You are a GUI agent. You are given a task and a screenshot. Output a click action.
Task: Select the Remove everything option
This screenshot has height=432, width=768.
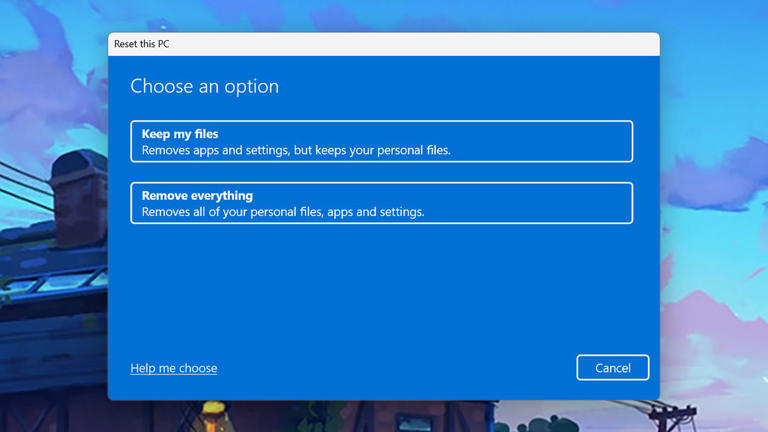(382, 203)
